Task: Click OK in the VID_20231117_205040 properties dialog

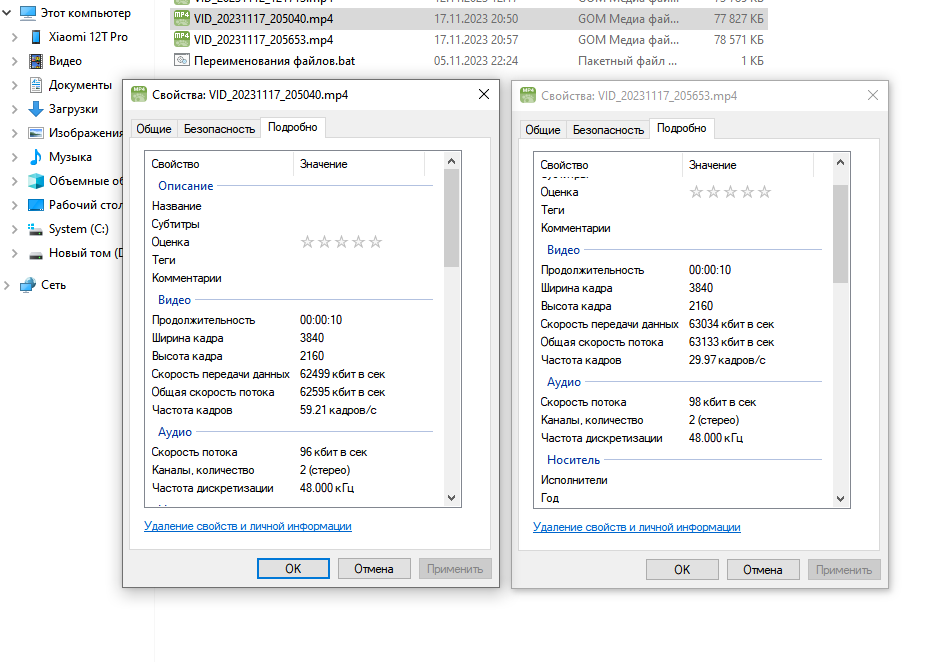Action: [x=293, y=569]
